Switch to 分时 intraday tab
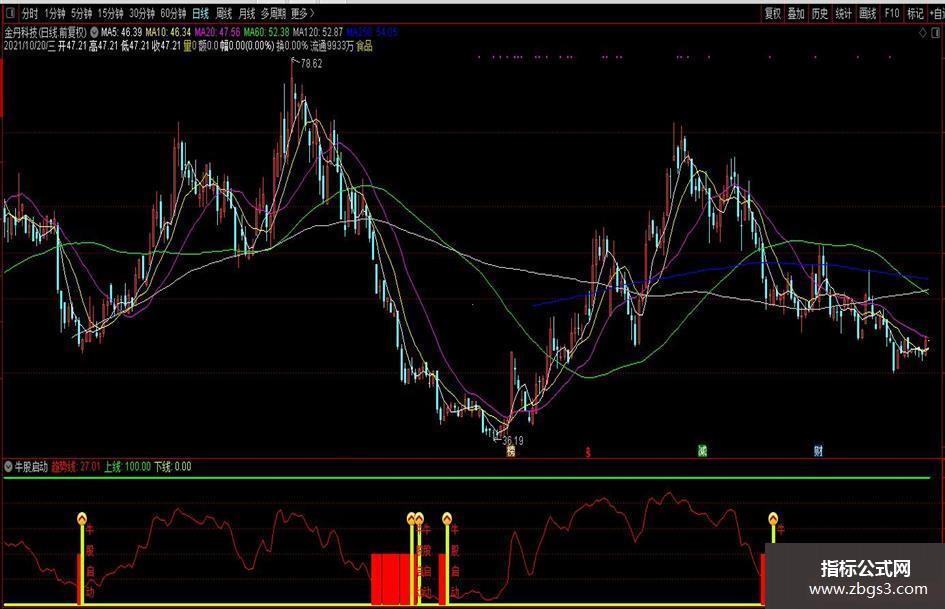The height and width of the screenshot is (609, 945). 29,14
